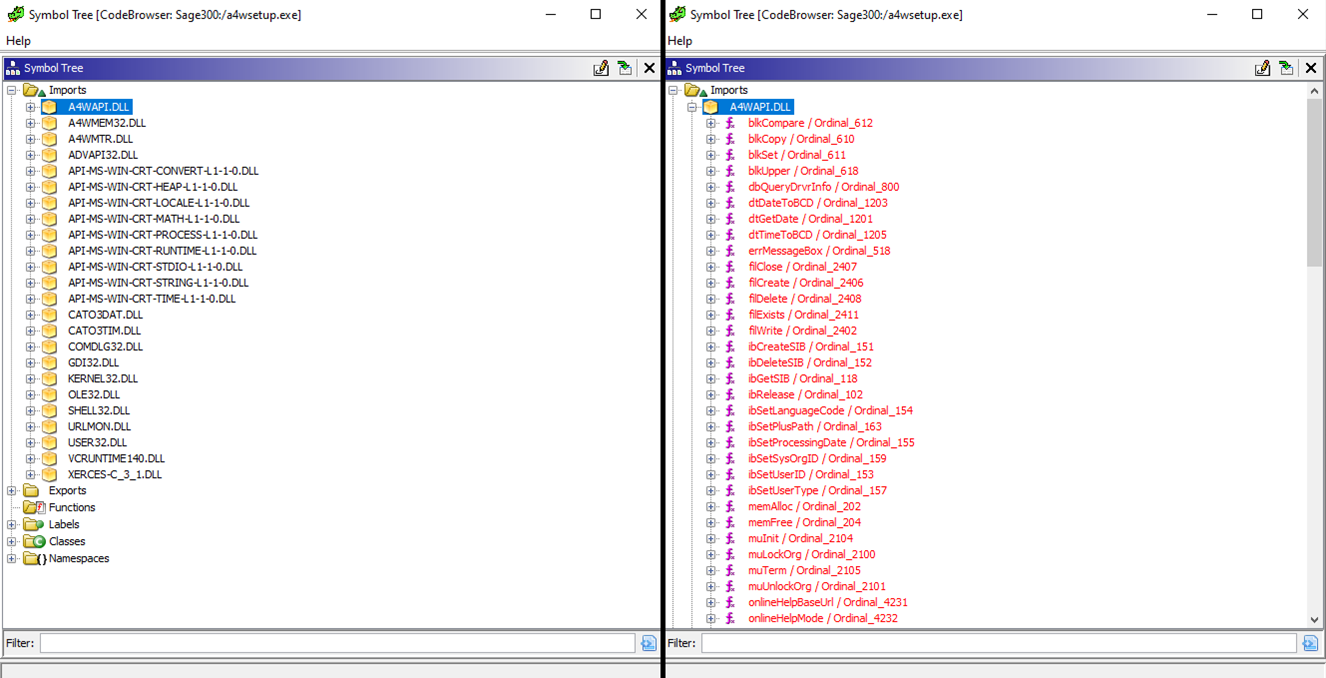The image size is (1326, 678).
Task: Open filter options icon in right window
Action: (1310, 643)
